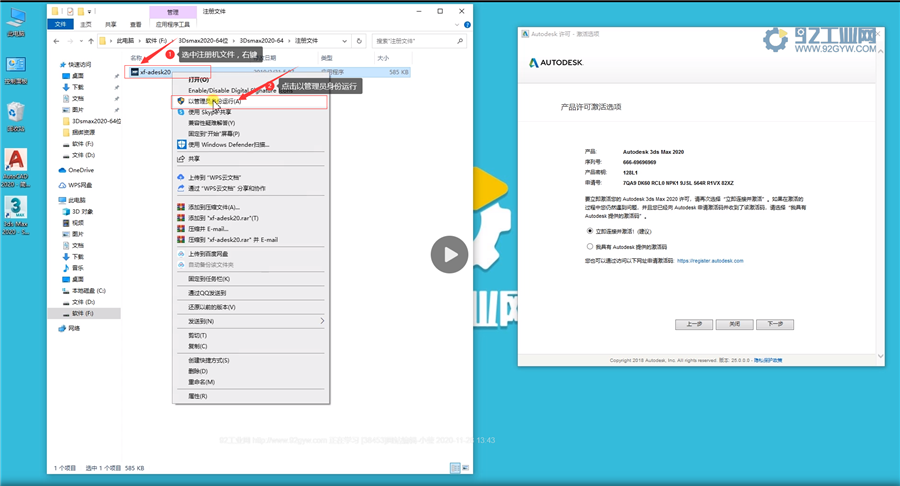Click OneDrive cloud icon in navigation pane

[x=63, y=170]
